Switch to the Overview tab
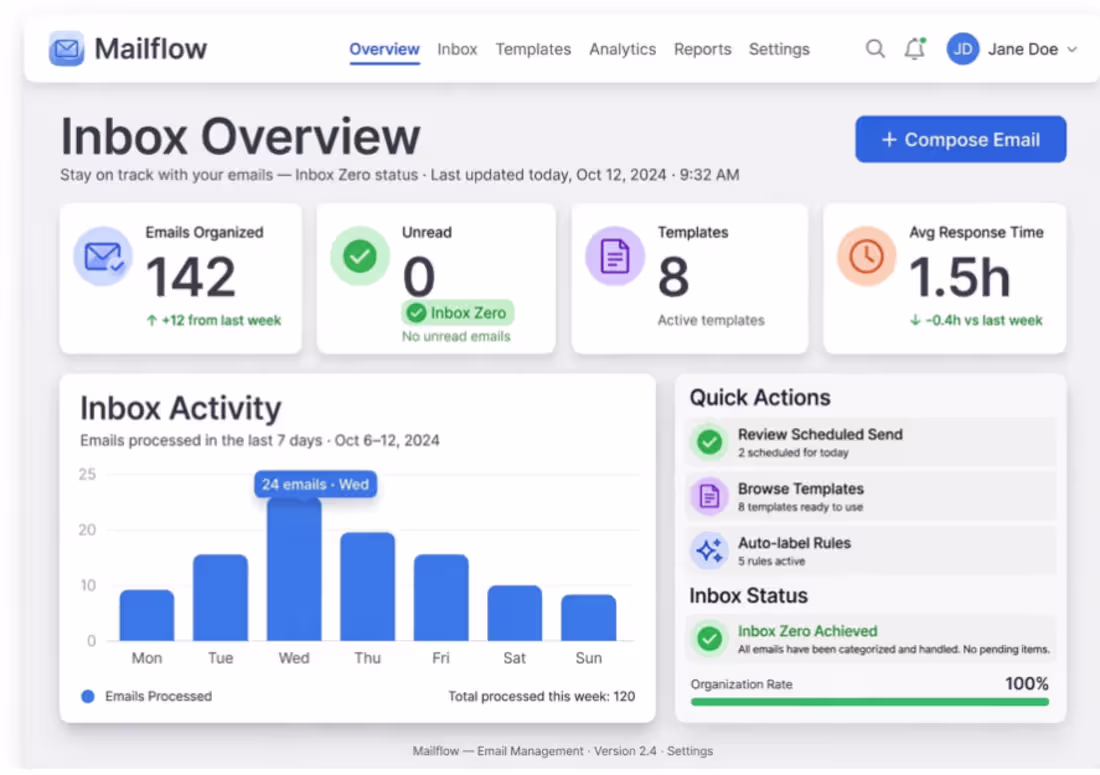1100x775 pixels. pos(384,49)
